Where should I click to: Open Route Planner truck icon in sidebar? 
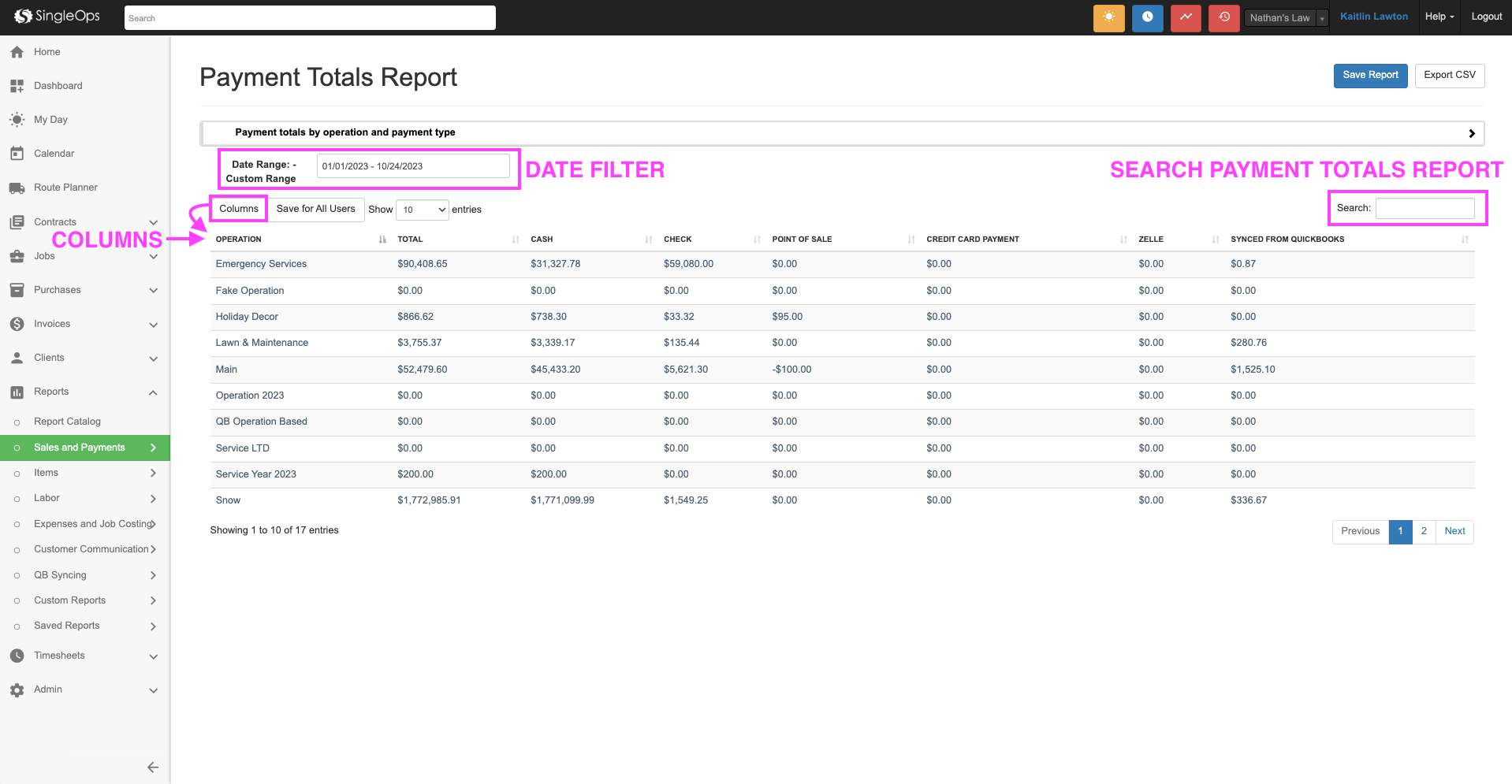(17, 188)
